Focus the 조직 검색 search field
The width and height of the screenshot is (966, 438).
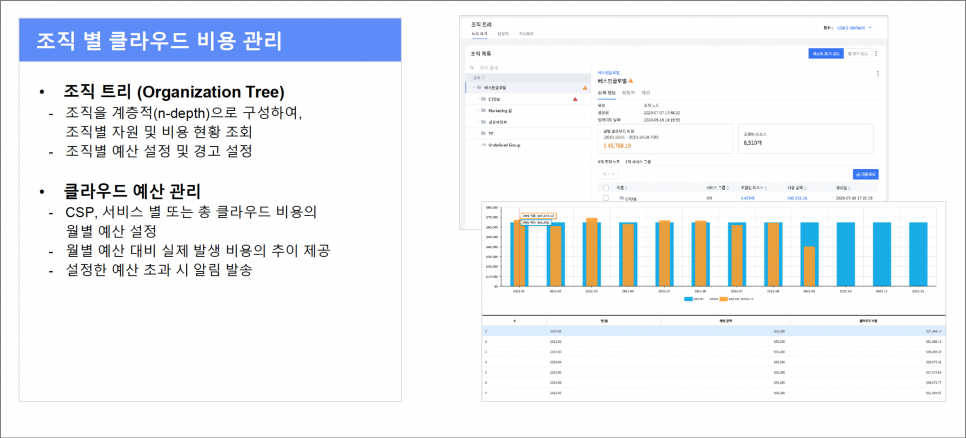(x=530, y=68)
